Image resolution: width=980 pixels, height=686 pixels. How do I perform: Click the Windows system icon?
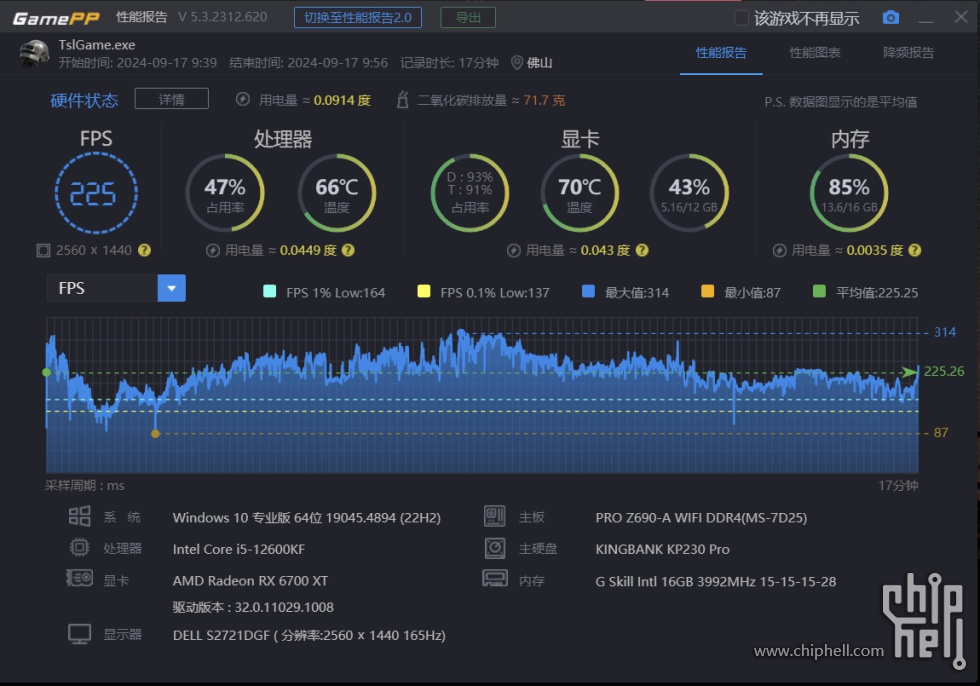(x=79, y=516)
